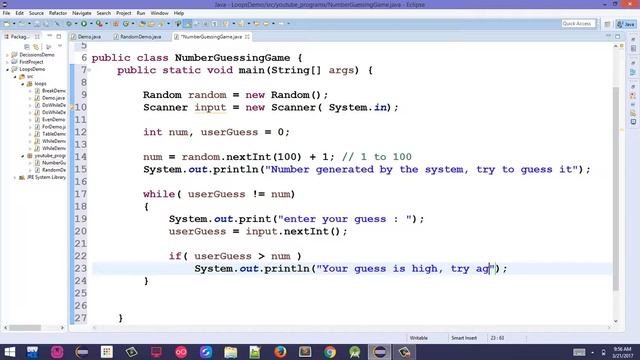Click the Save icon in toolbar
The height and width of the screenshot is (360, 640).
coord(37,24)
